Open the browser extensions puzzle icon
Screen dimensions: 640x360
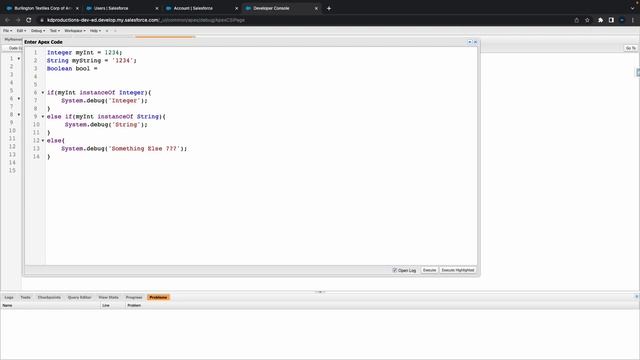(x=600, y=20)
